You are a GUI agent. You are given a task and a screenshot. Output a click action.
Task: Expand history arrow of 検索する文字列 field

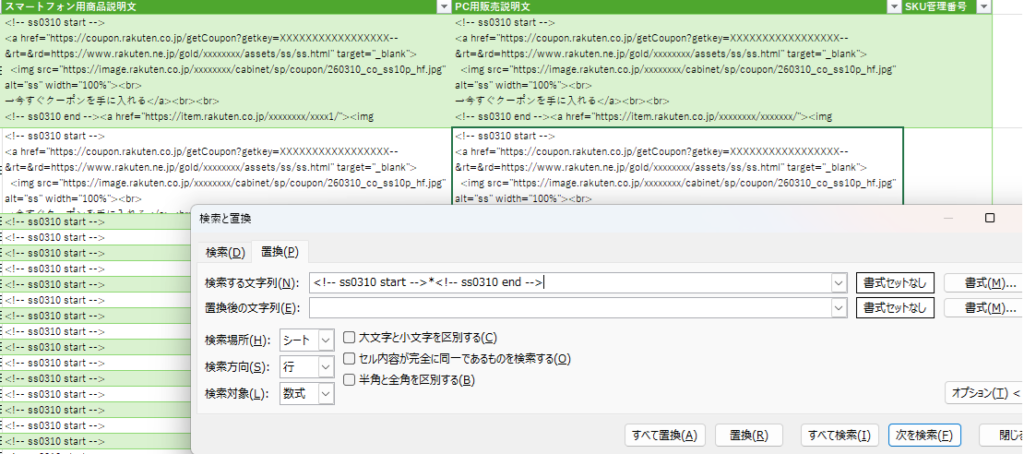coord(838,283)
